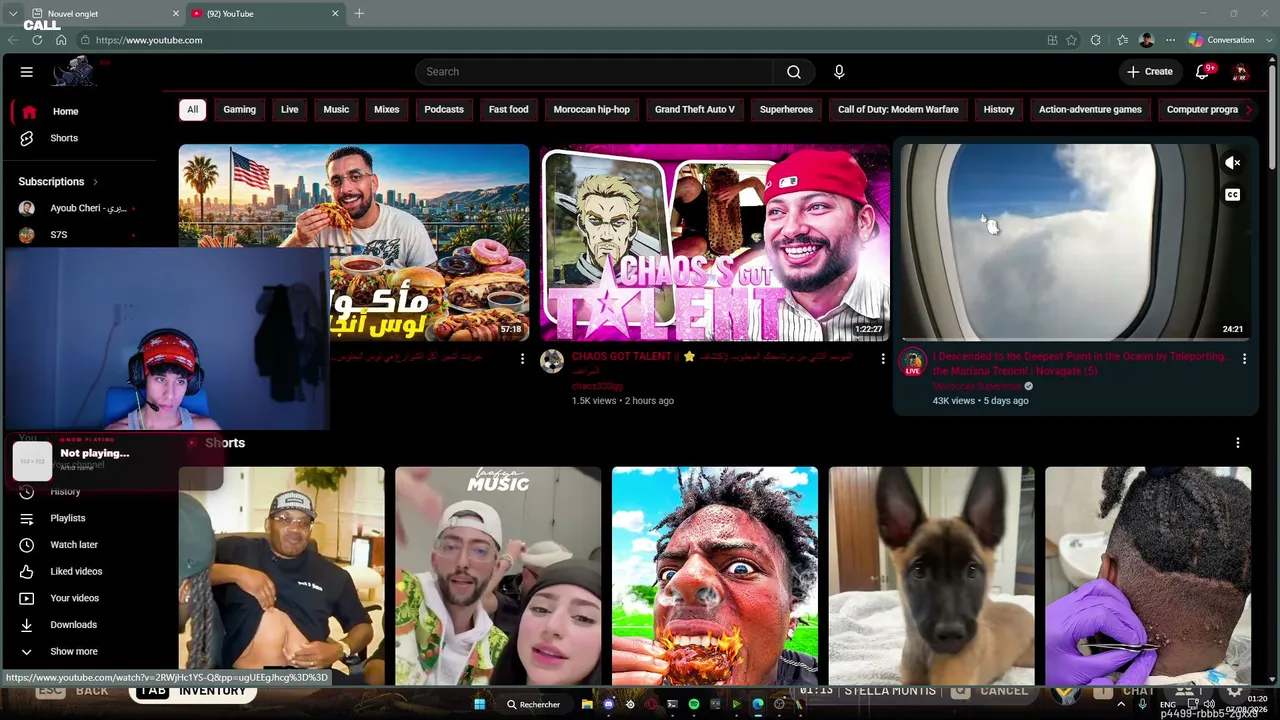Image resolution: width=1280 pixels, height=720 pixels.
Task: Open the browser profile picture
Action: (1147, 40)
